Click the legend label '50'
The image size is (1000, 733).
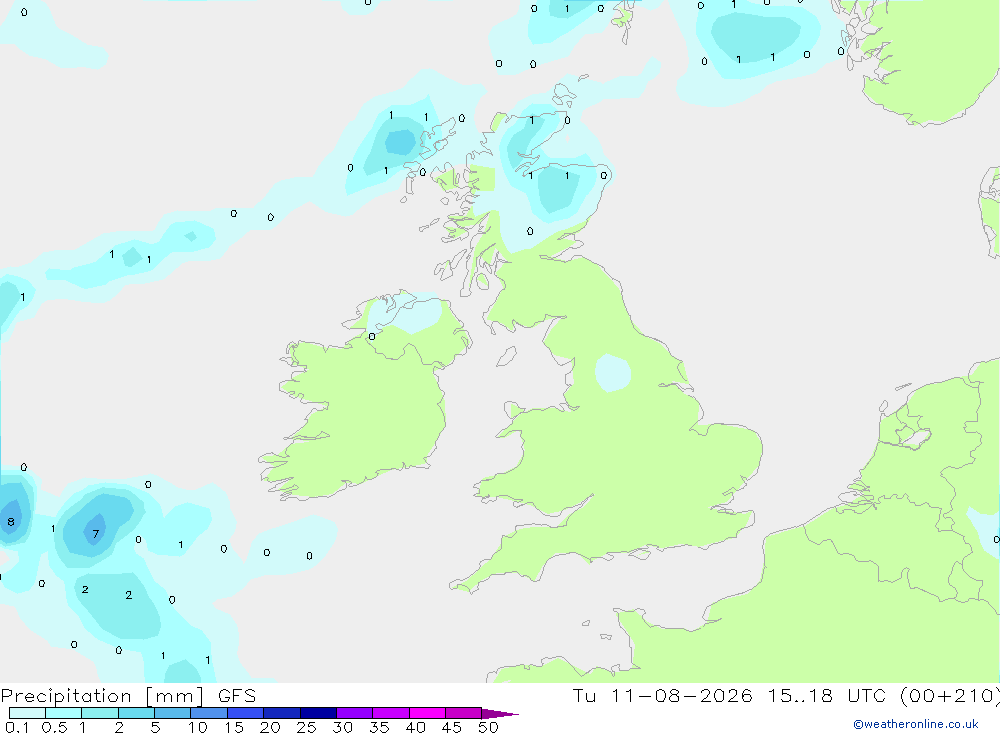(488, 727)
